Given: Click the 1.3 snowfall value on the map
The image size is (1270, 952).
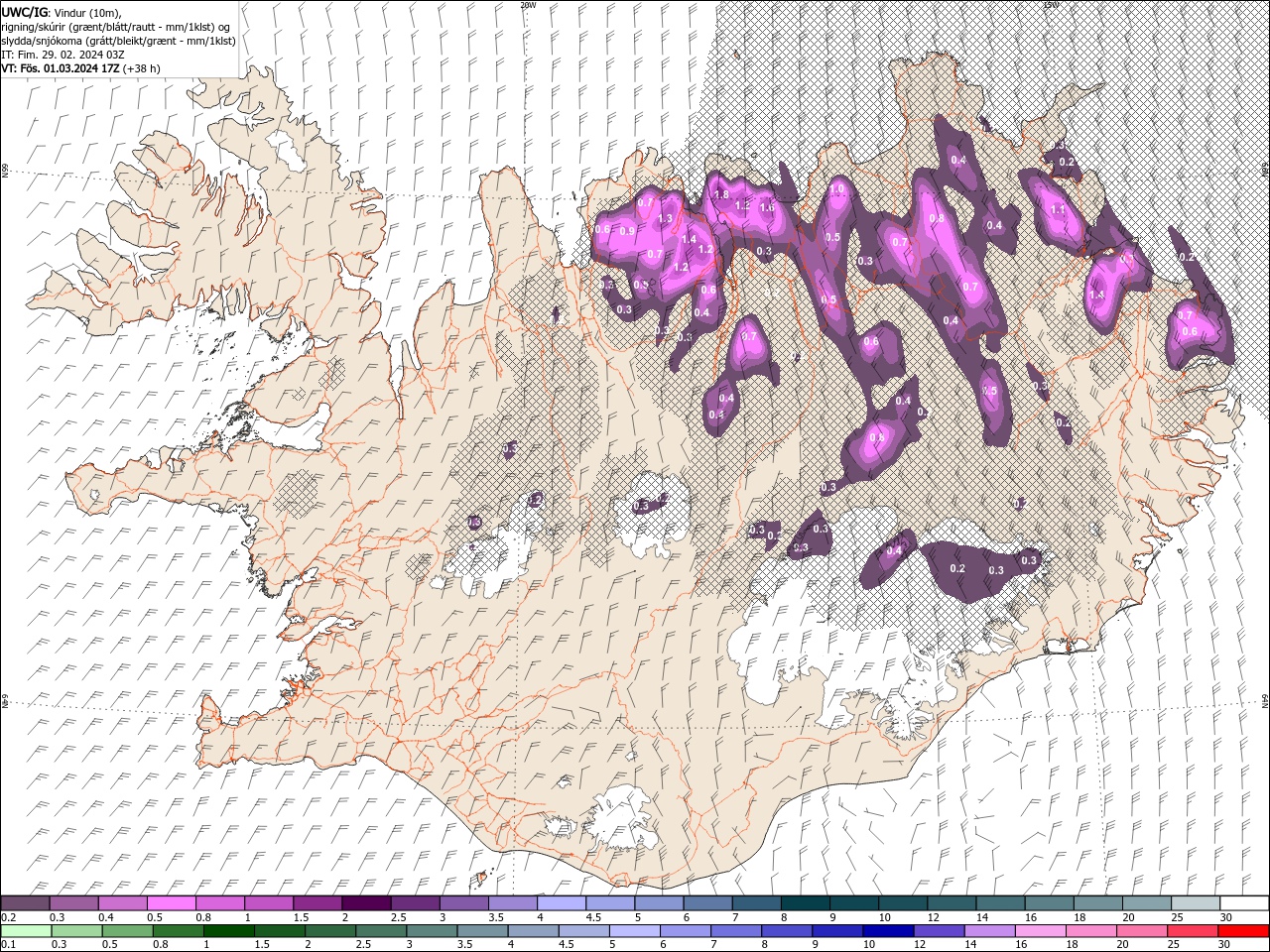Looking at the screenshot, I should [665, 219].
